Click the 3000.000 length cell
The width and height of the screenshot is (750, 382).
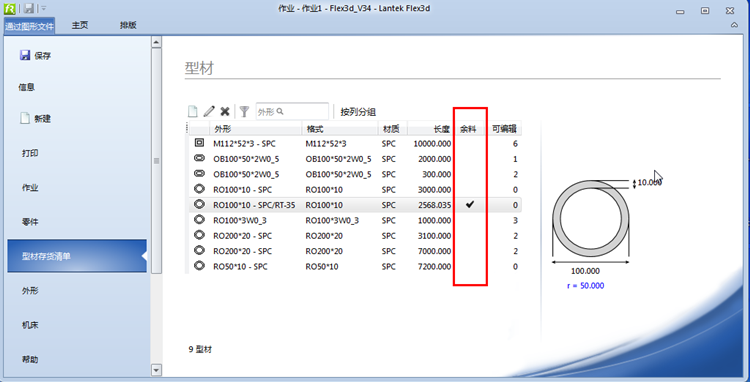click(434, 189)
